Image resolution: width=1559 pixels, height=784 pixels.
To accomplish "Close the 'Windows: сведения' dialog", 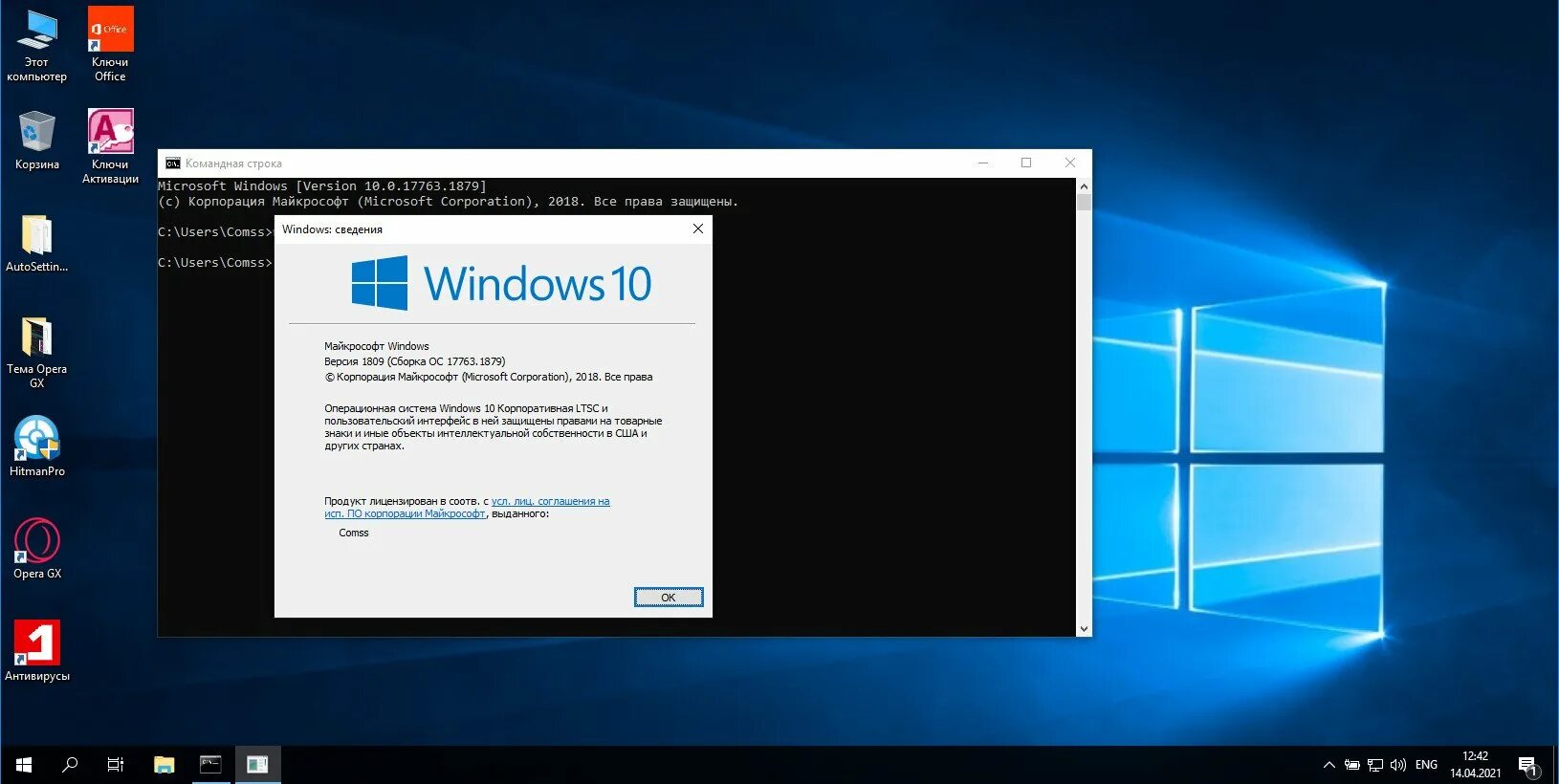I will 698,229.
